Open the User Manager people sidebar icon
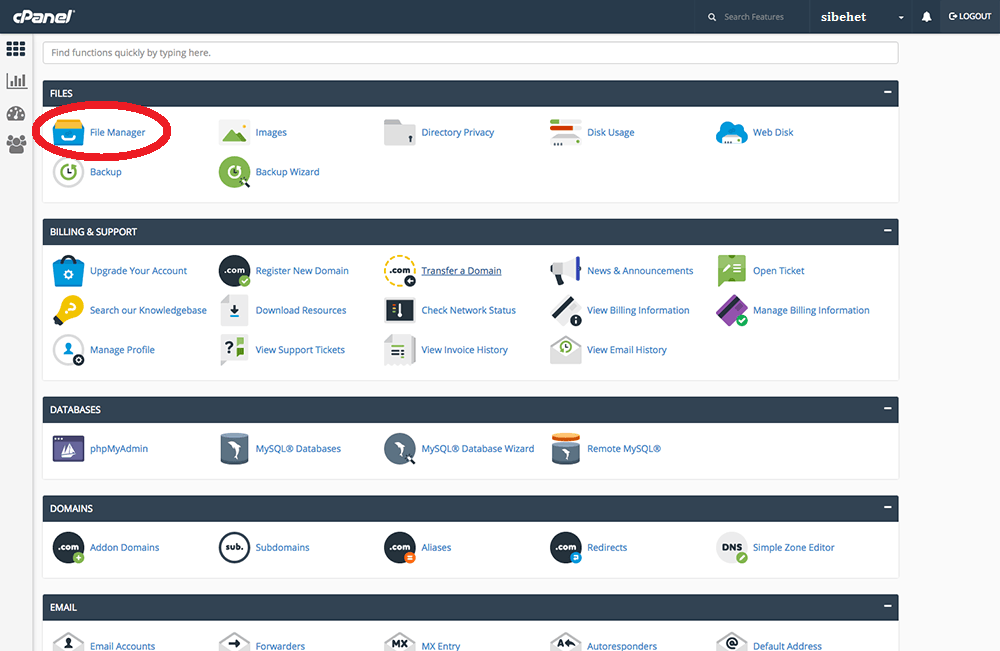The height and width of the screenshot is (651, 1000). coord(16,144)
